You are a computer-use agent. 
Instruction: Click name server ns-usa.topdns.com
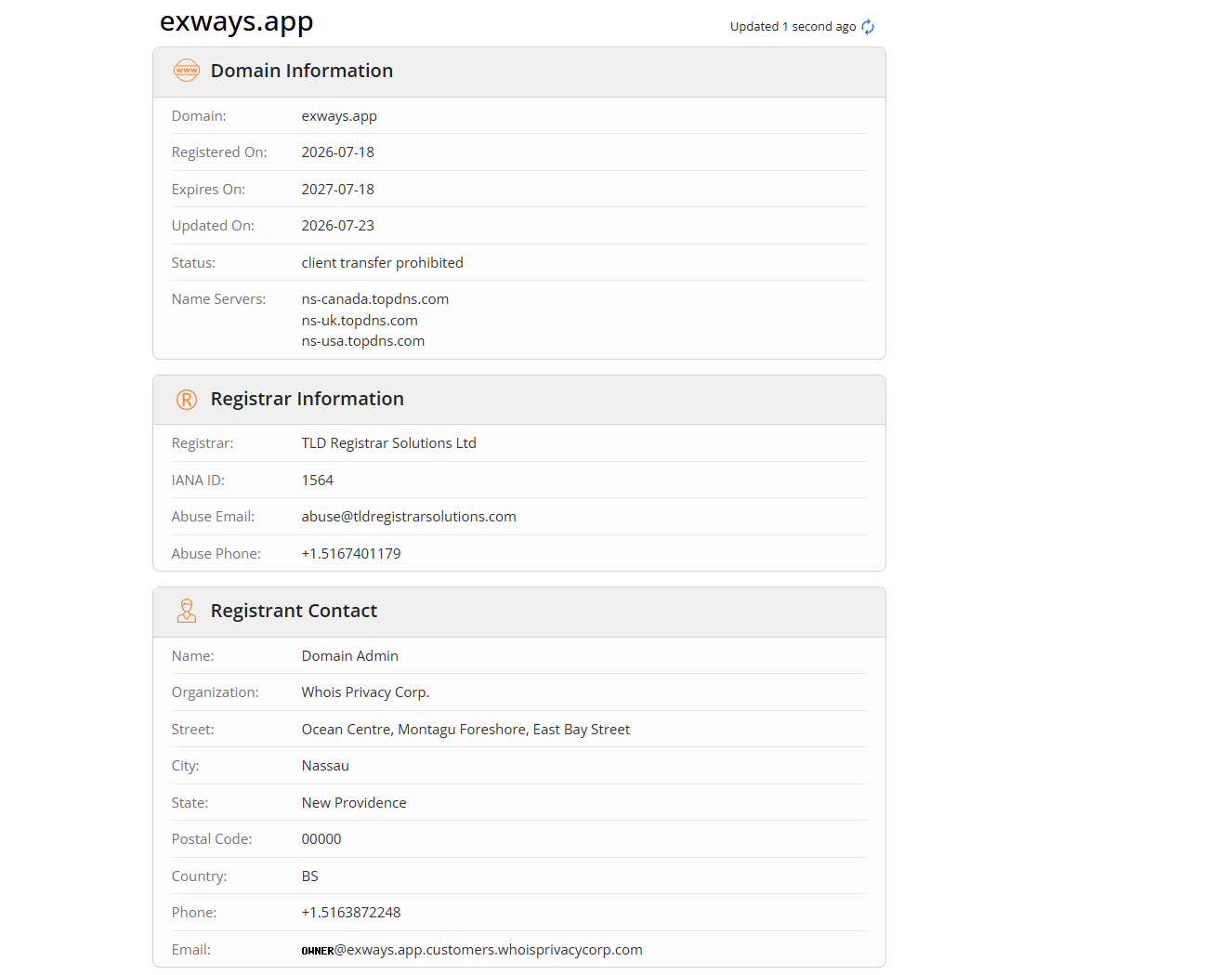pos(363,341)
